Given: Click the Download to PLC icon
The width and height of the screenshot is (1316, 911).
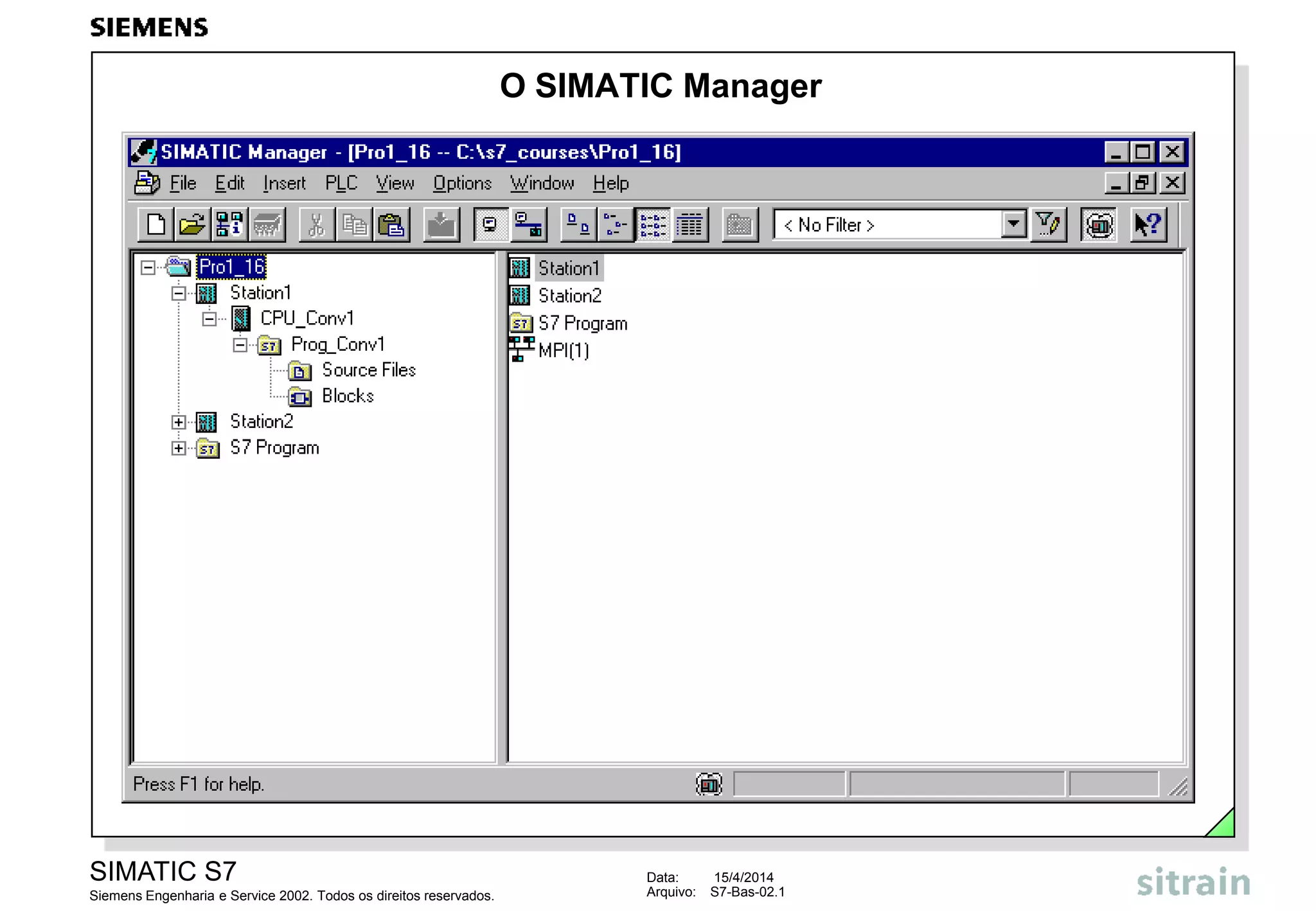Looking at the screenshot, I should click(x=441, y=225).
